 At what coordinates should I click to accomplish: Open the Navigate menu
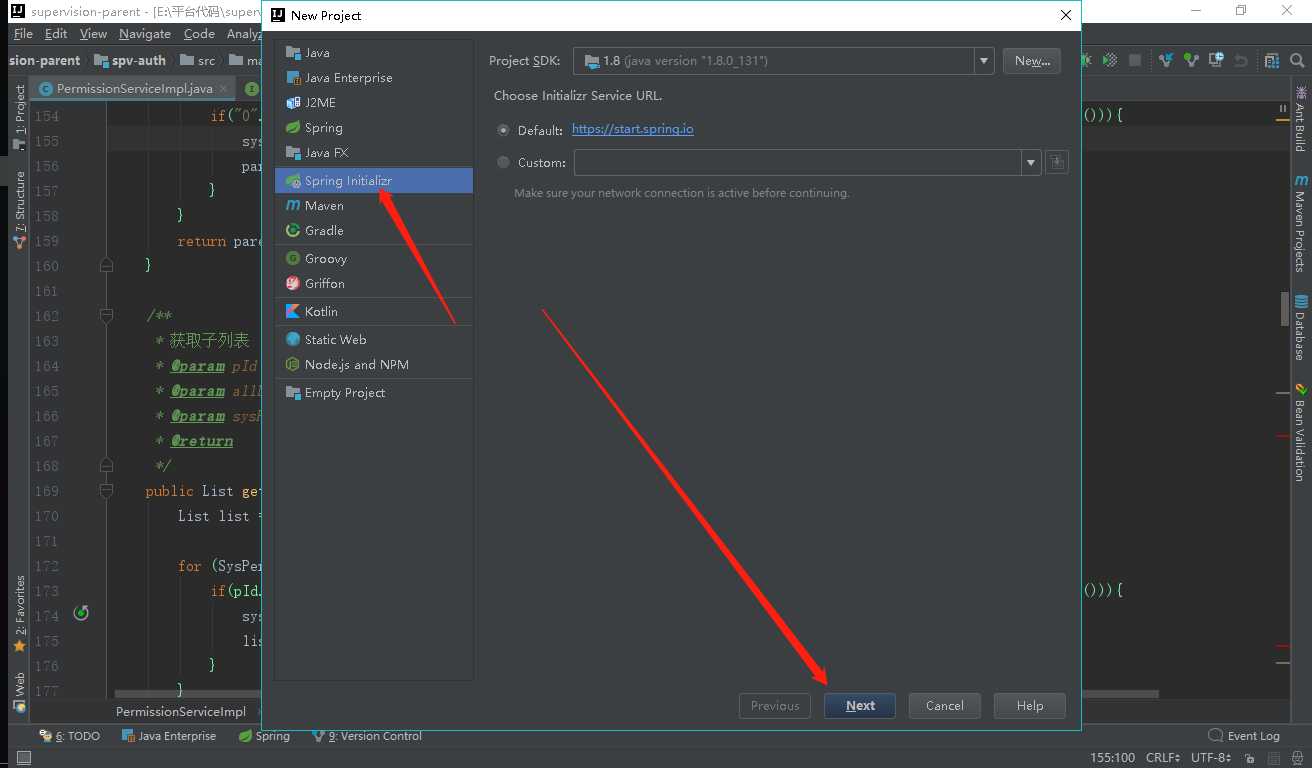pos(145,34)
